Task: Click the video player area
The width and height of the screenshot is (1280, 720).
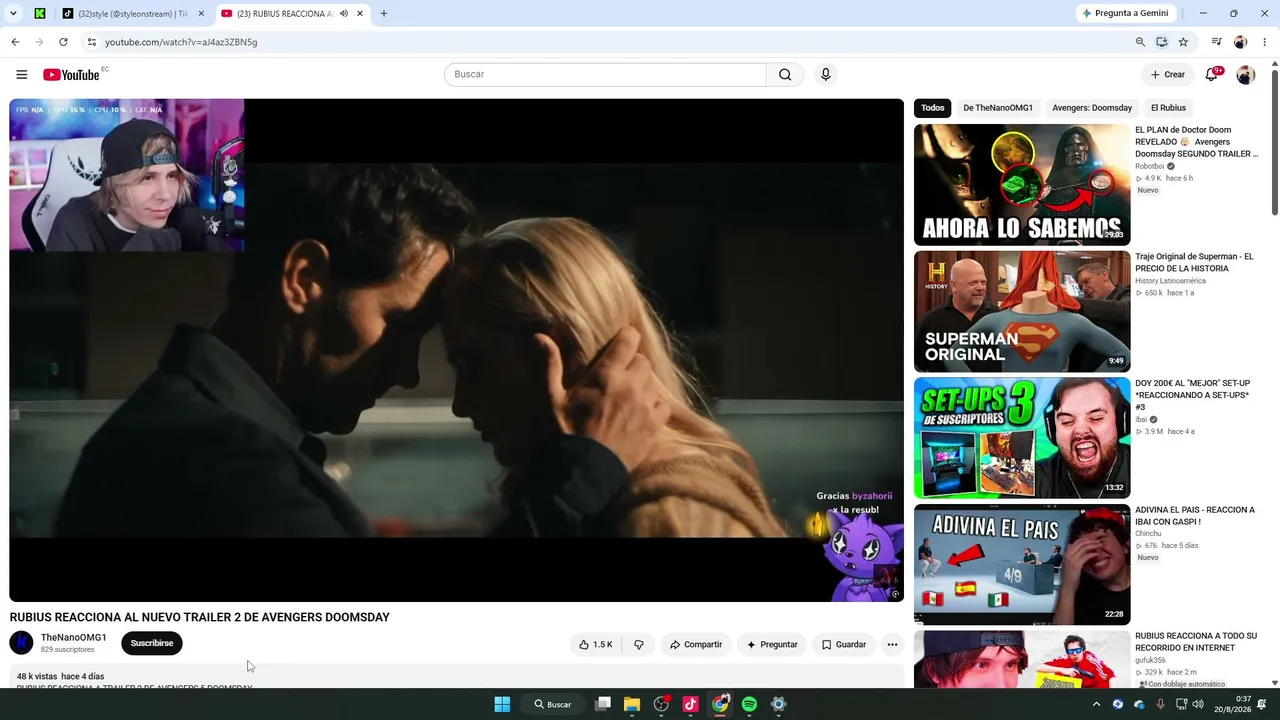Action: (x=457, y=350)
